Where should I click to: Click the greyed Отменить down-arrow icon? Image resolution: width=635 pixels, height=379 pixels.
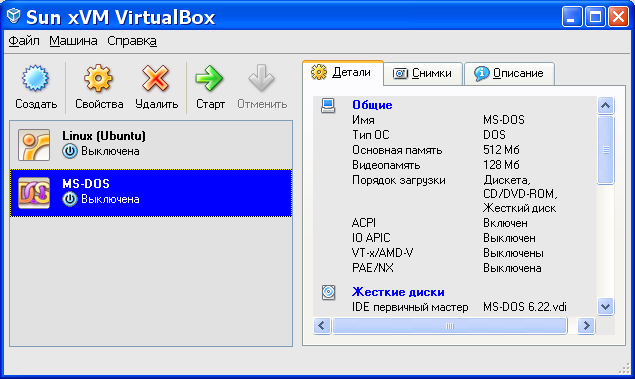click(x=261, y=78)
